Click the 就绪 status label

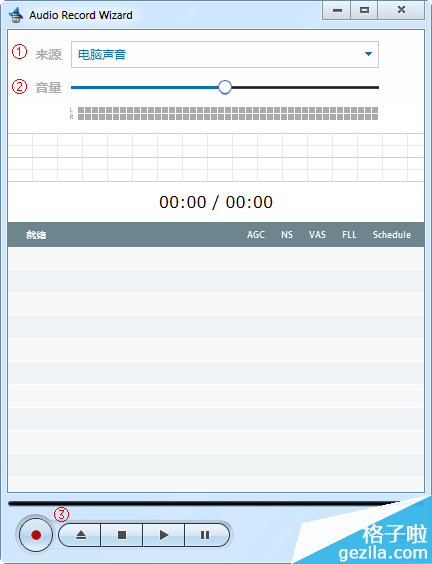click(36, 235)
